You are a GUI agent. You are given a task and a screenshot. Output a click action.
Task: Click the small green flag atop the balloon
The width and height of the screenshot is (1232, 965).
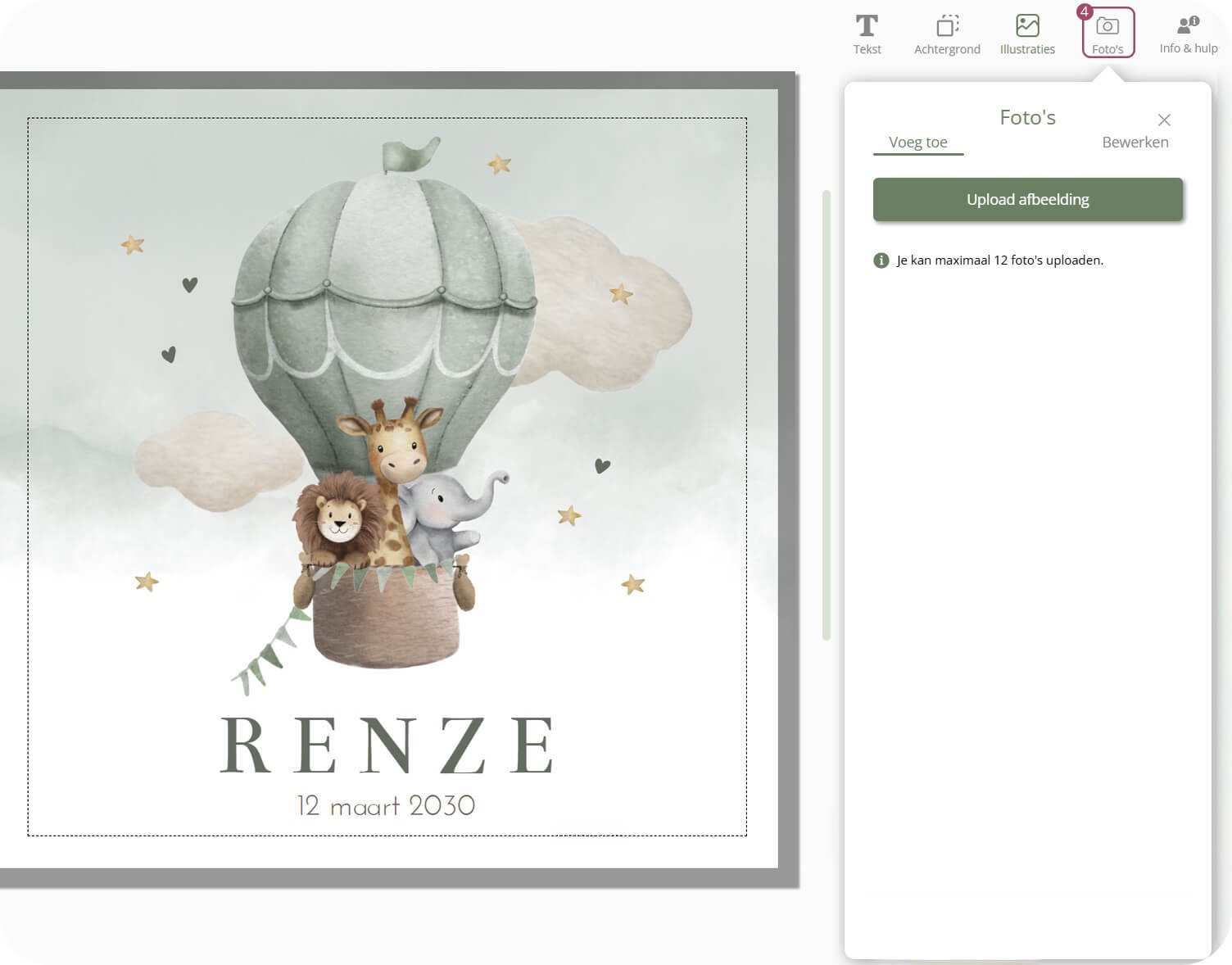pos(407,155)
